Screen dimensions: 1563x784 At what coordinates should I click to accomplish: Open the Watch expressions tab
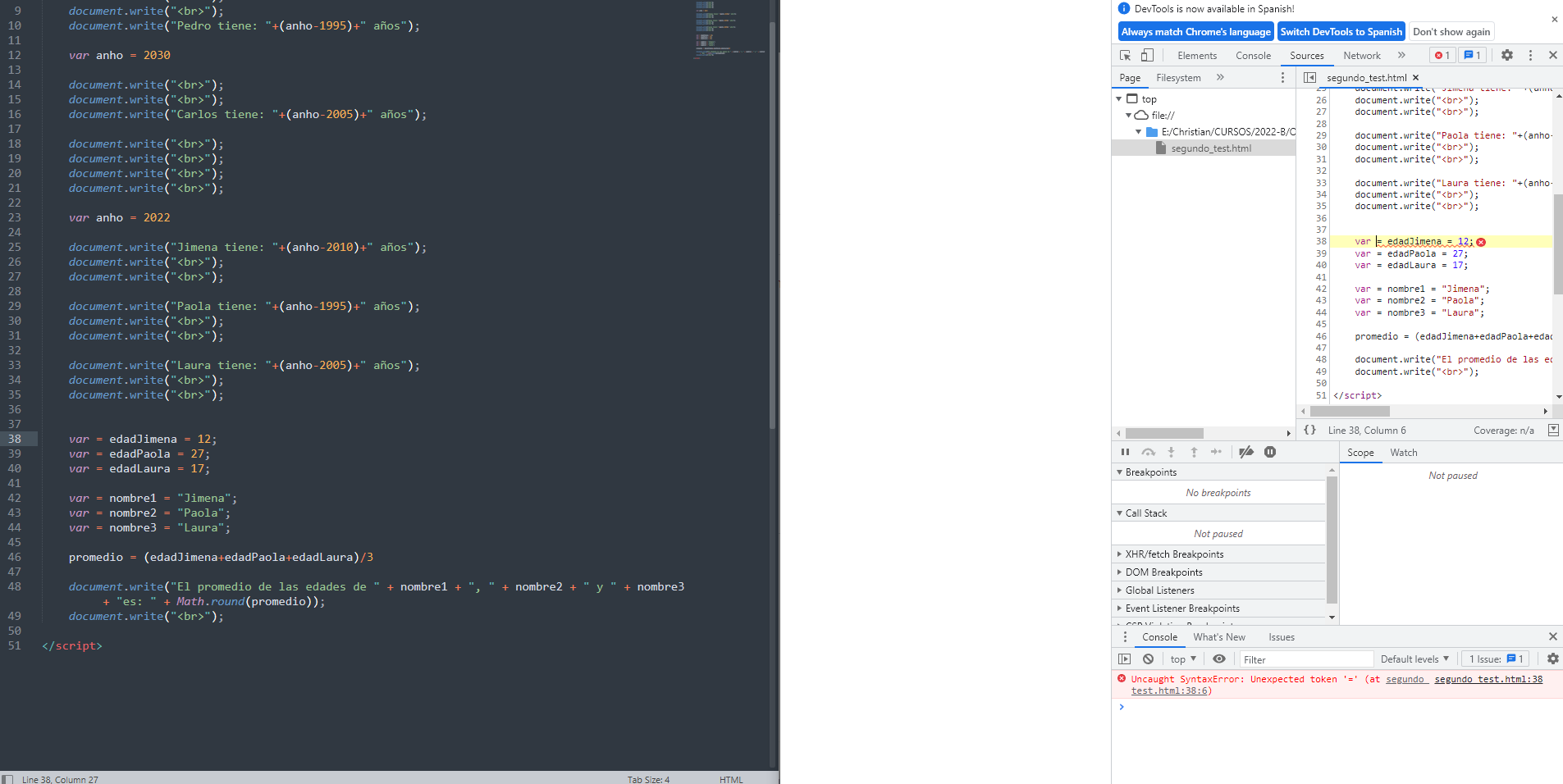tap(1403, 453)
